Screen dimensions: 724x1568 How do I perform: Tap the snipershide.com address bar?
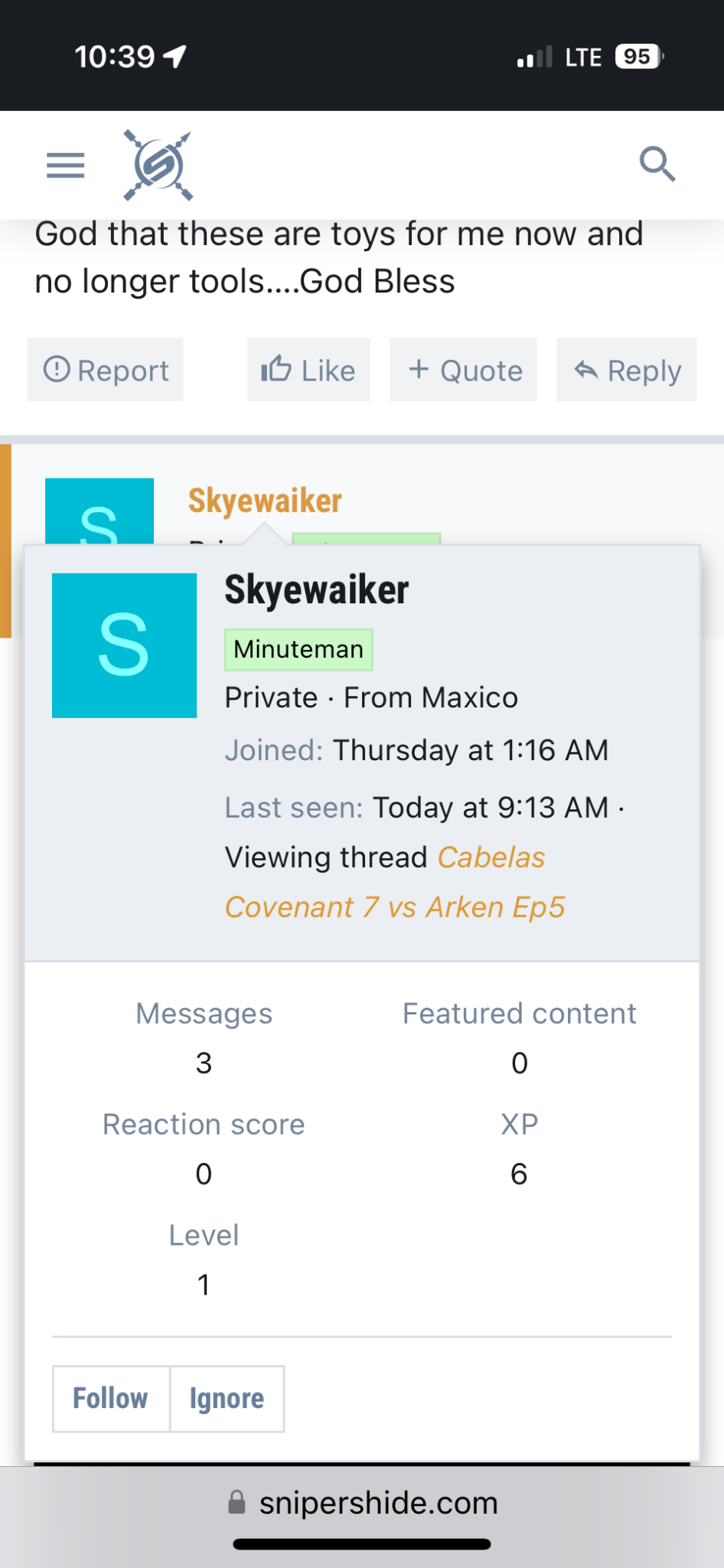tap(362, 1503)
